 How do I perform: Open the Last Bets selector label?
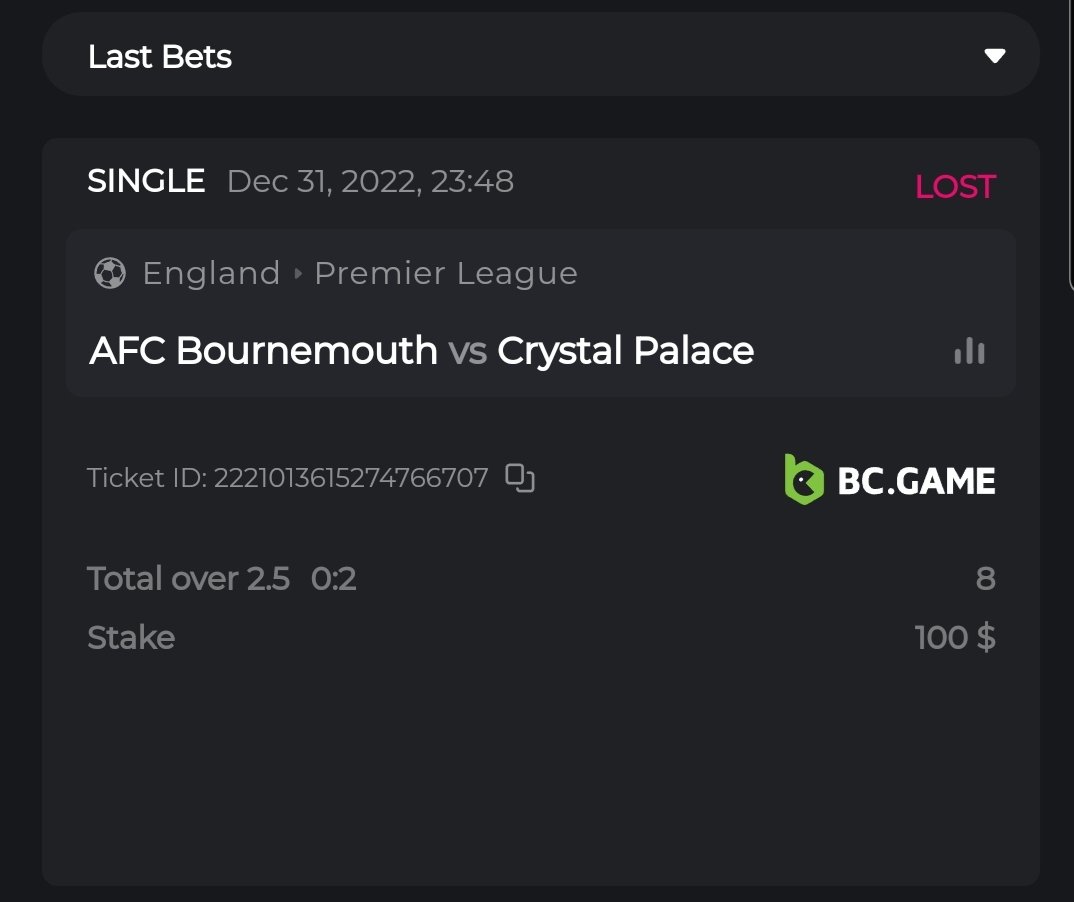click(160, 57)
